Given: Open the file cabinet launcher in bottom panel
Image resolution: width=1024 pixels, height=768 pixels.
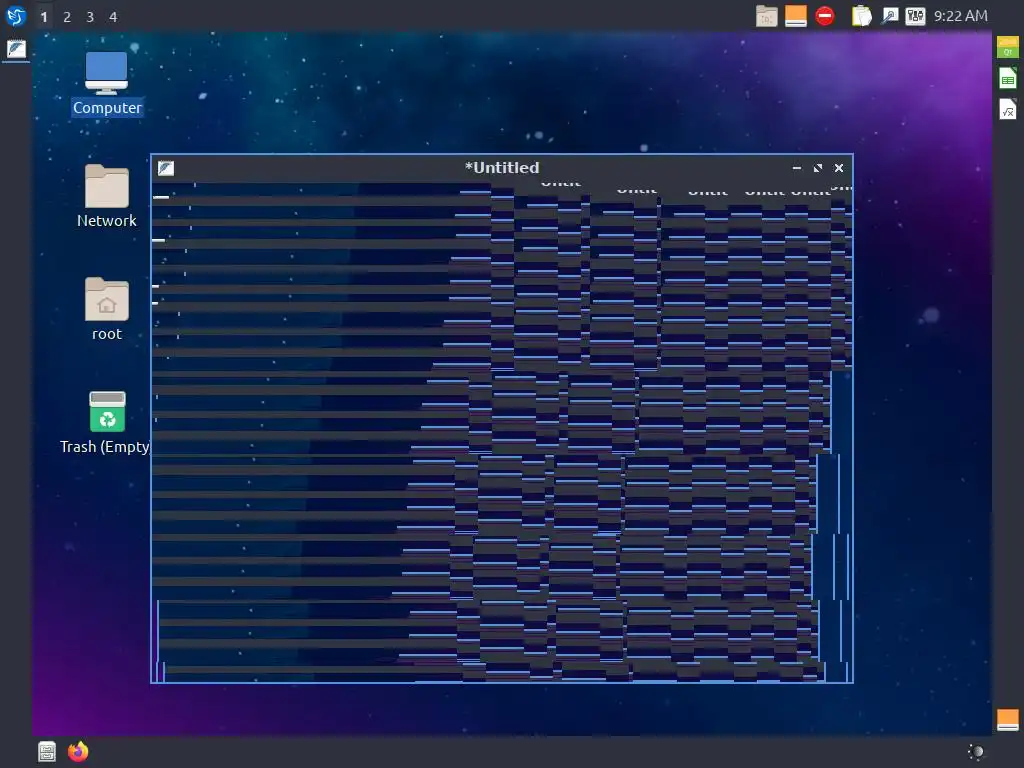Looking at the screenshot, I should (x=47, y=752).
